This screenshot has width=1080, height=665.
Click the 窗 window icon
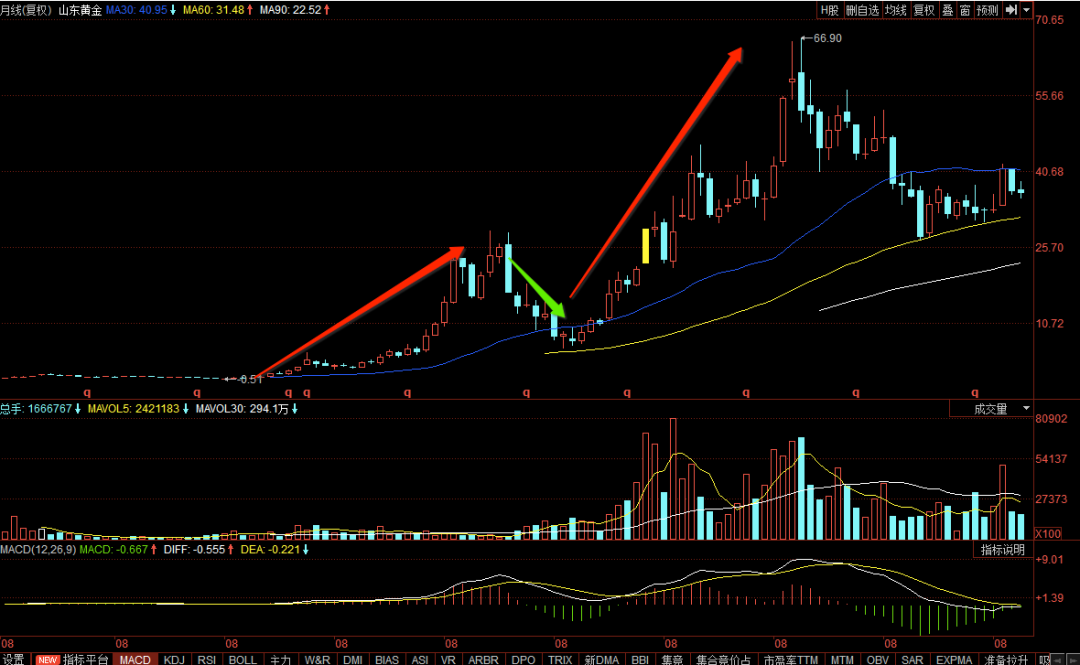964,10
